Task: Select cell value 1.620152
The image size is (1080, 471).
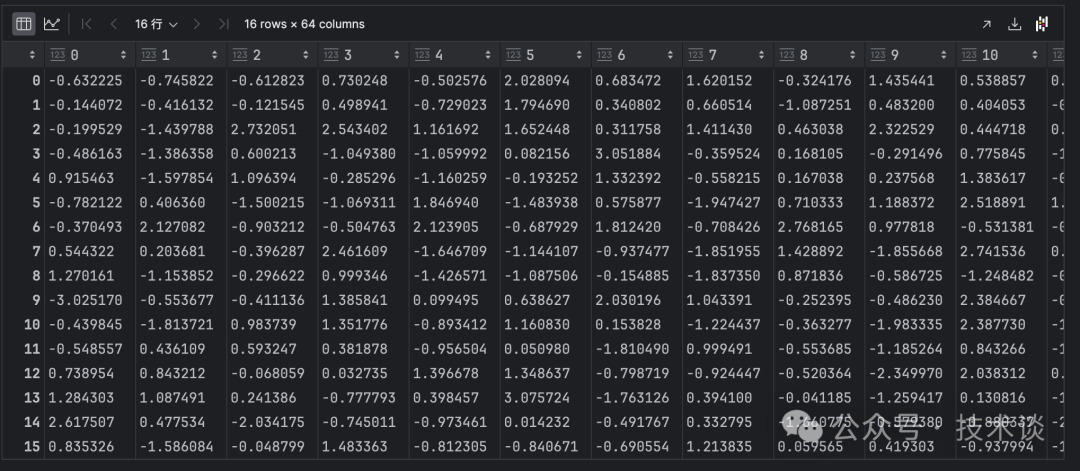Action: click(720, 81)
